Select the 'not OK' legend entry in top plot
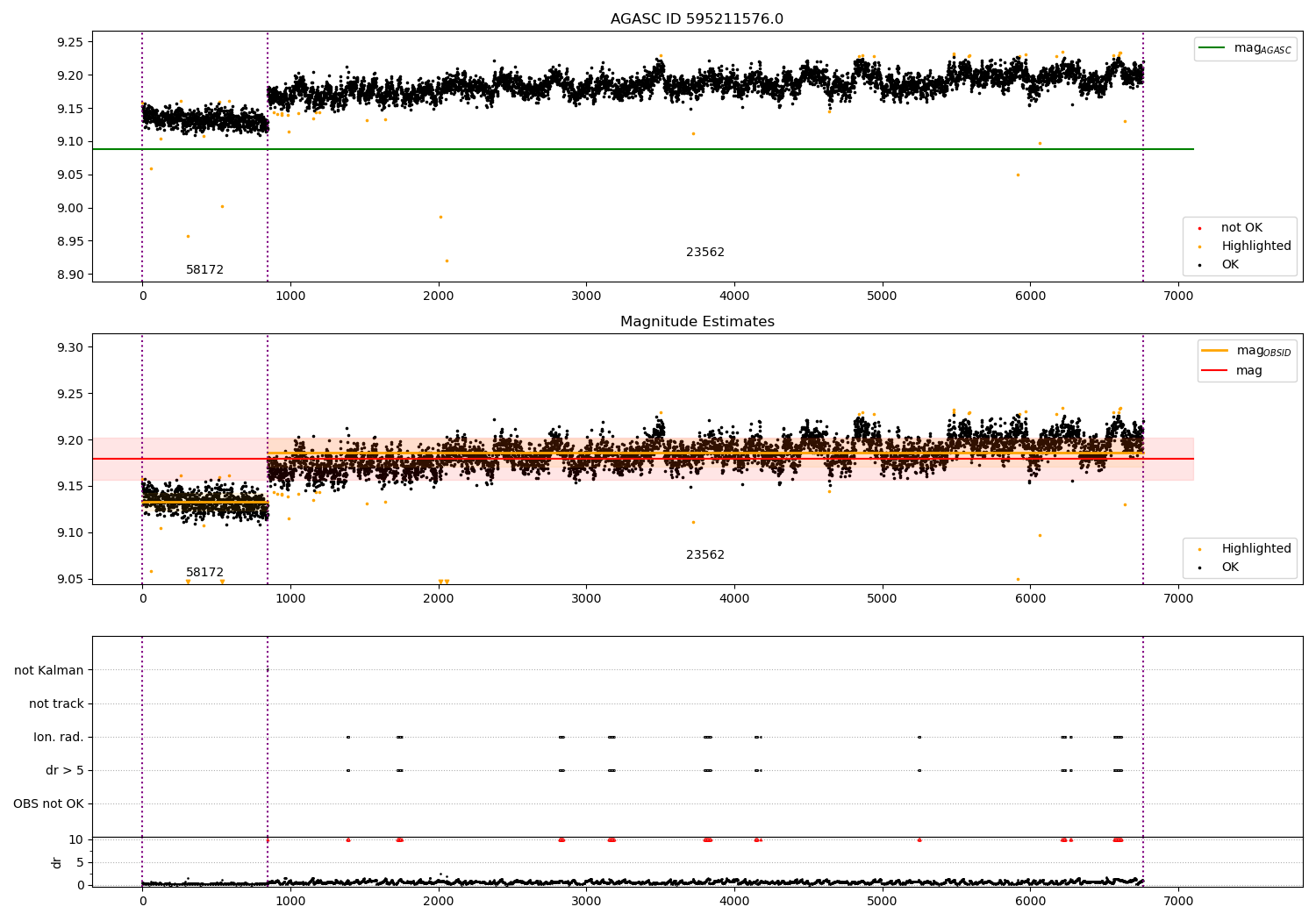 (1241, 228)
